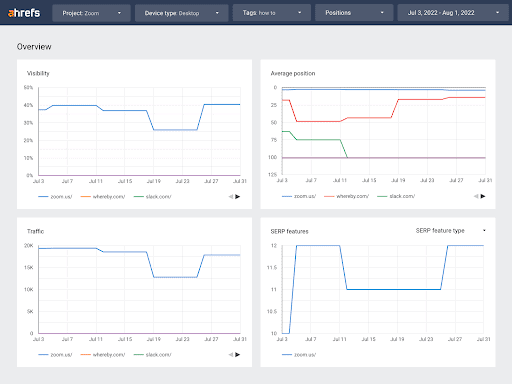Click the 11.5 axis label in SERP features chart
Viewport: 512px width, 384px height.
point(272,268)
